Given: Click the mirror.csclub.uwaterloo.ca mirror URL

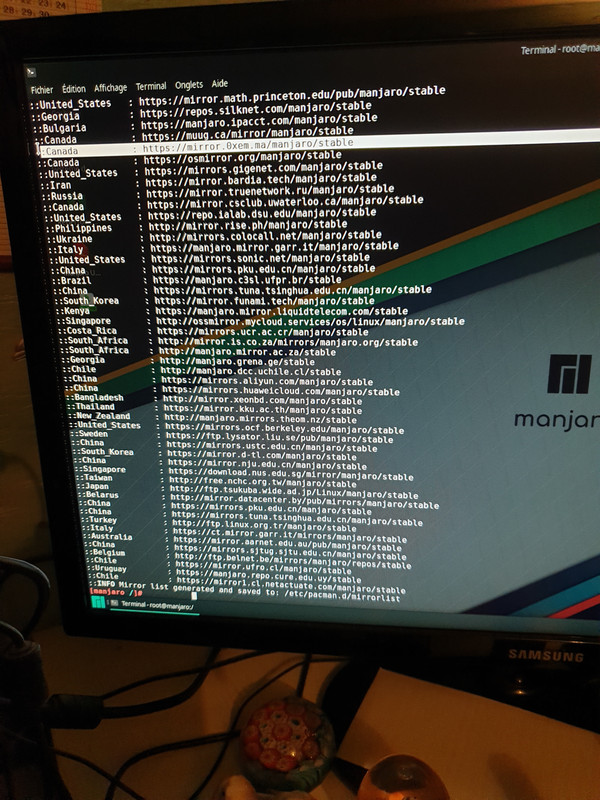Looking at the screenshot, I should (285, 202).
